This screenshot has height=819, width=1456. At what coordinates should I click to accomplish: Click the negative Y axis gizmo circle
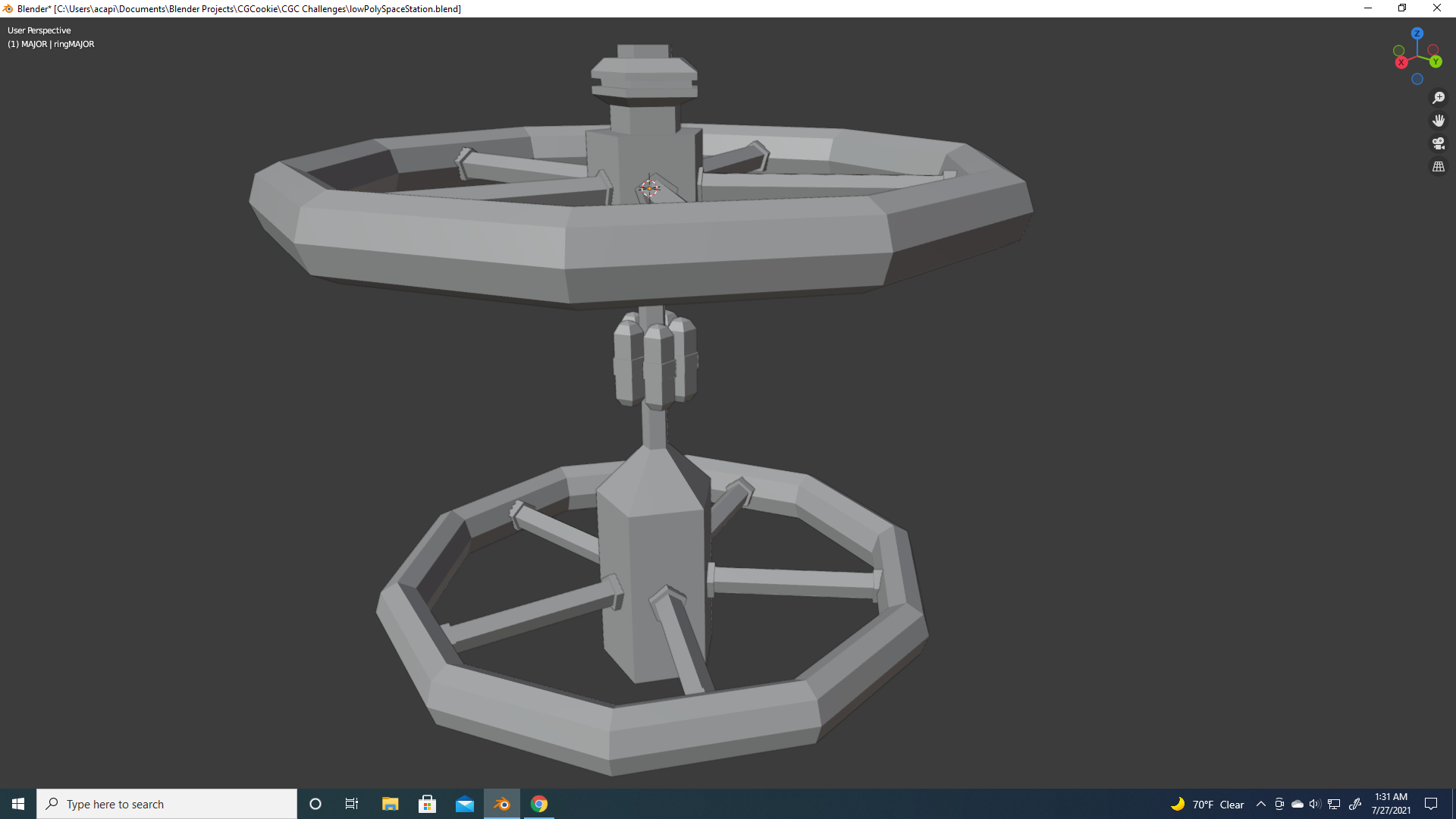coord(1398,51)
